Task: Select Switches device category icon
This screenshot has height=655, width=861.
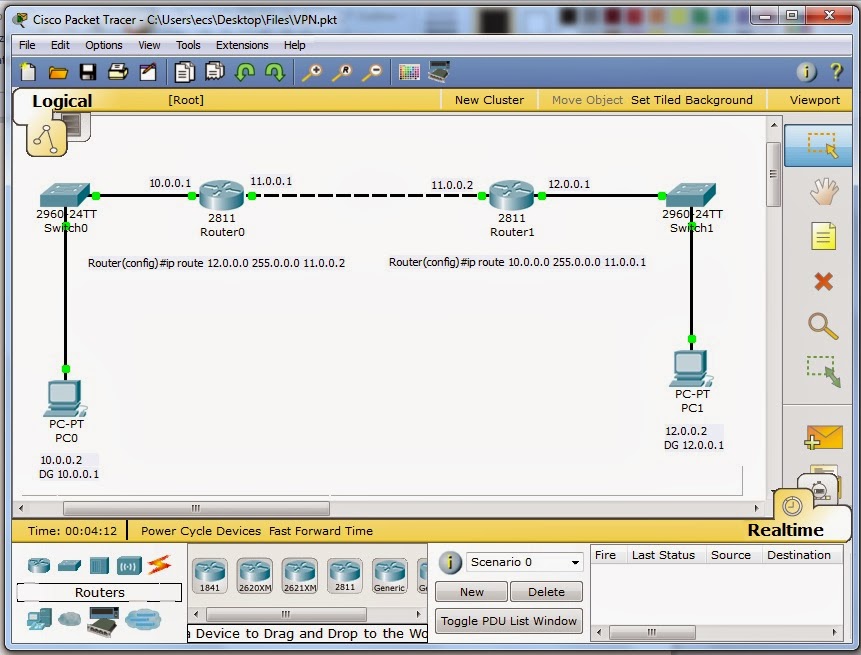Action: click(x=69, y=565)
